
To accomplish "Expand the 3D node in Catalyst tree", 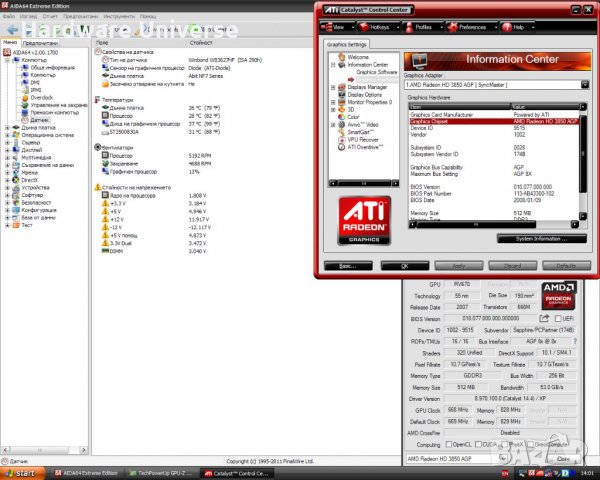I will (333, 110).
